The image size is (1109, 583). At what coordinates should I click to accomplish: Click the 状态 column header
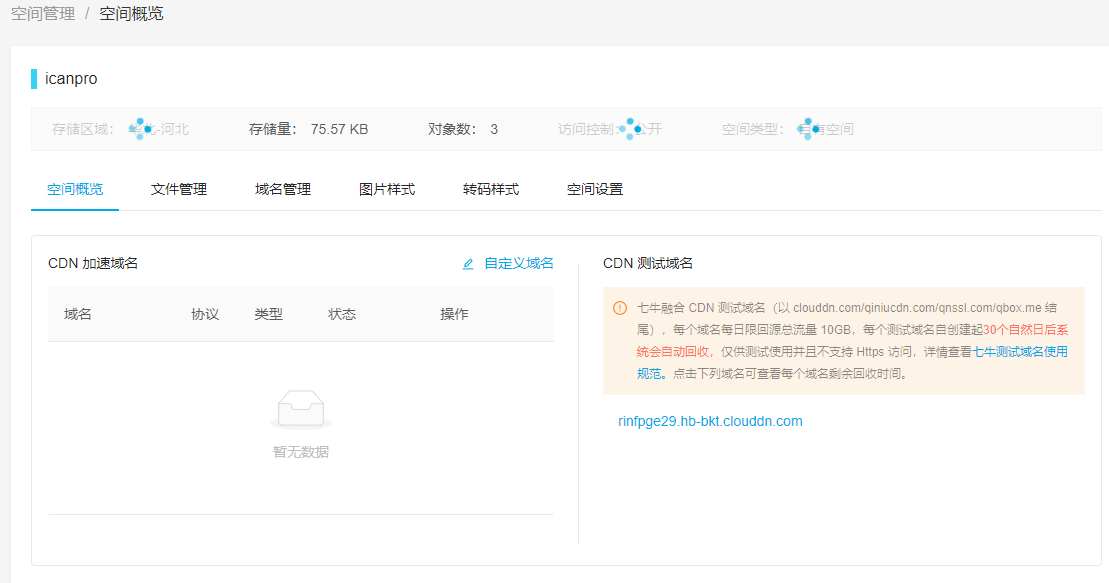342,314
